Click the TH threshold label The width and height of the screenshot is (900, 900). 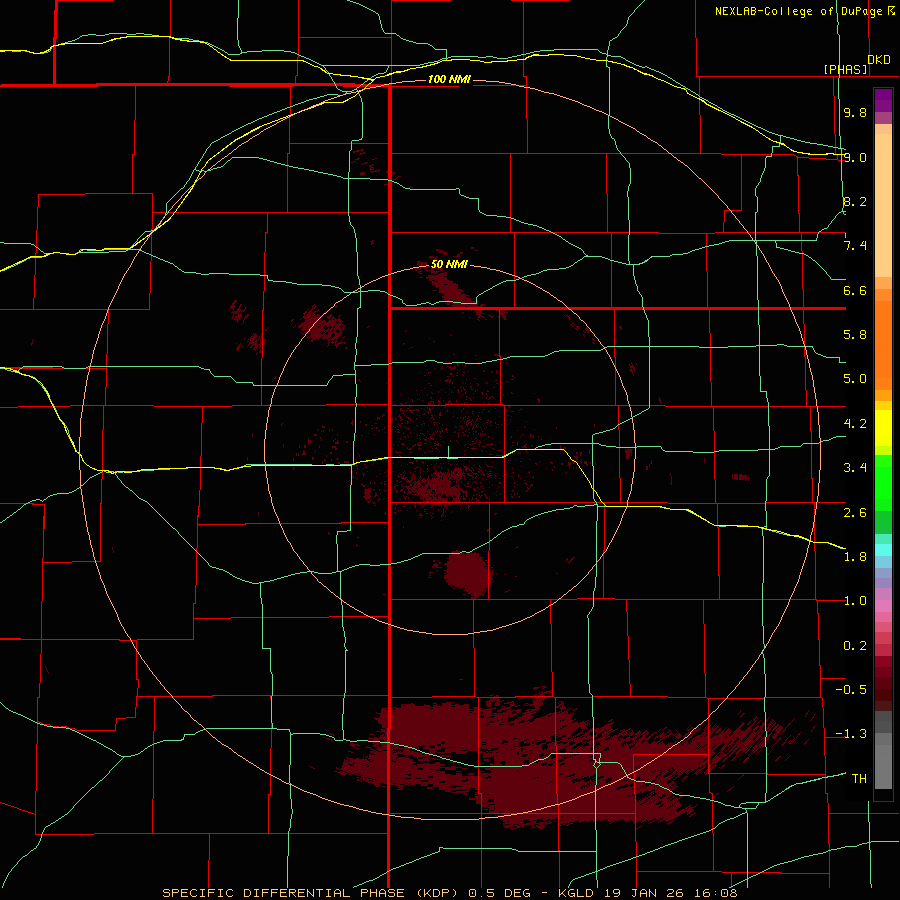coord(859,779)
